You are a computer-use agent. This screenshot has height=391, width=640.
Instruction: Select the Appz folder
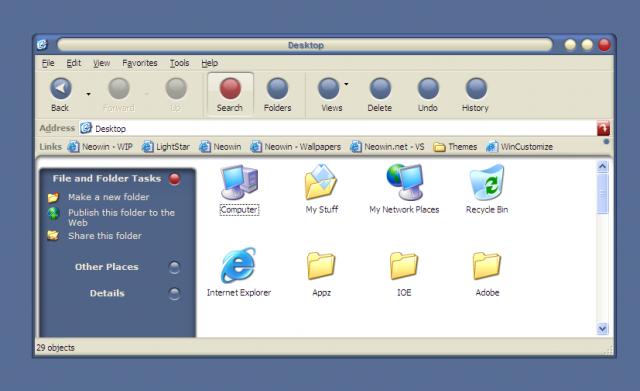click(322, 274)
